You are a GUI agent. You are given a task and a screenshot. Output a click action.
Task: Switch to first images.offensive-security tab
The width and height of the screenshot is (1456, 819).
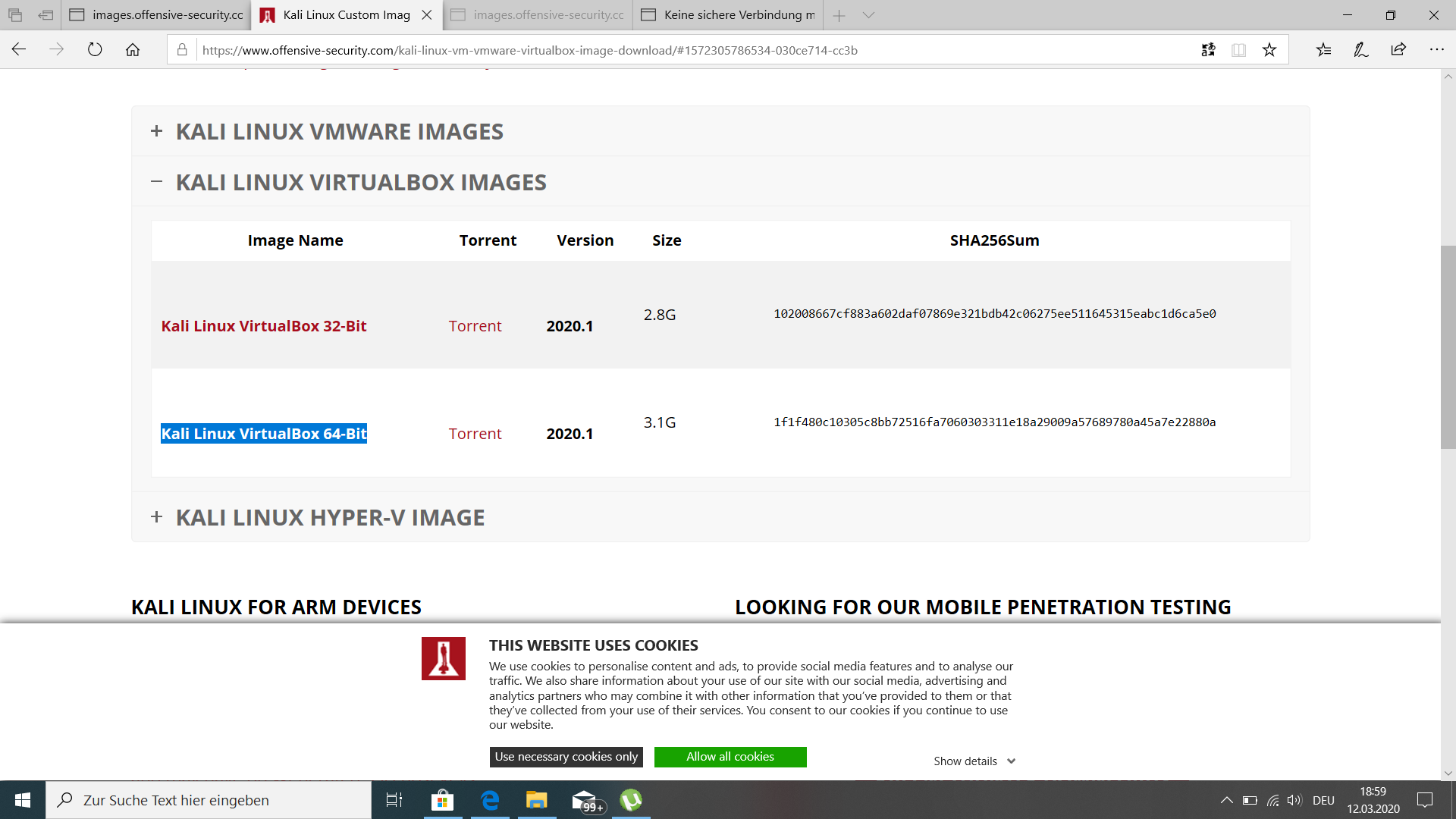pos(159,15)
